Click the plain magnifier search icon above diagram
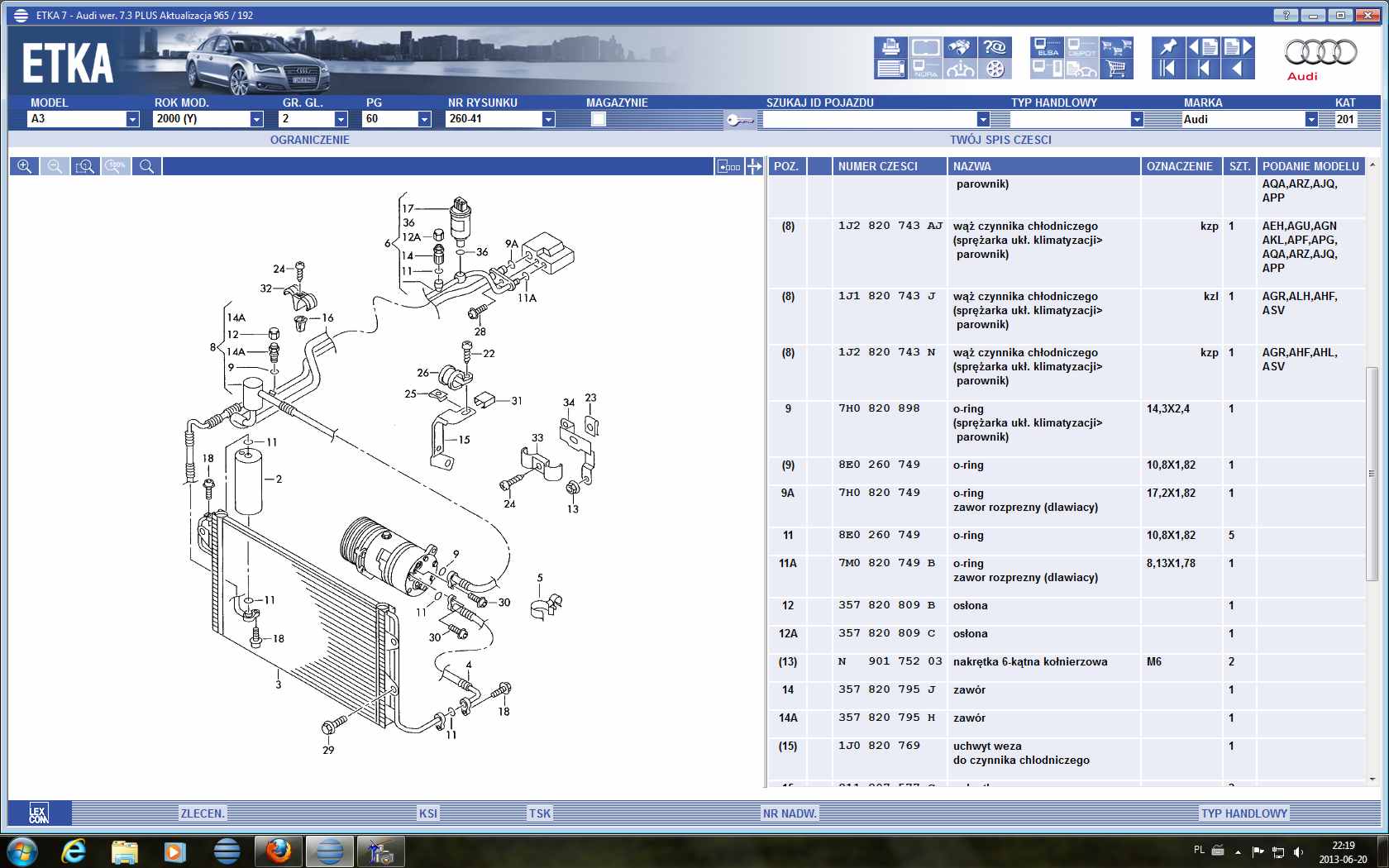Viewport: 1389px width, 868px height. tap(146, 166)
